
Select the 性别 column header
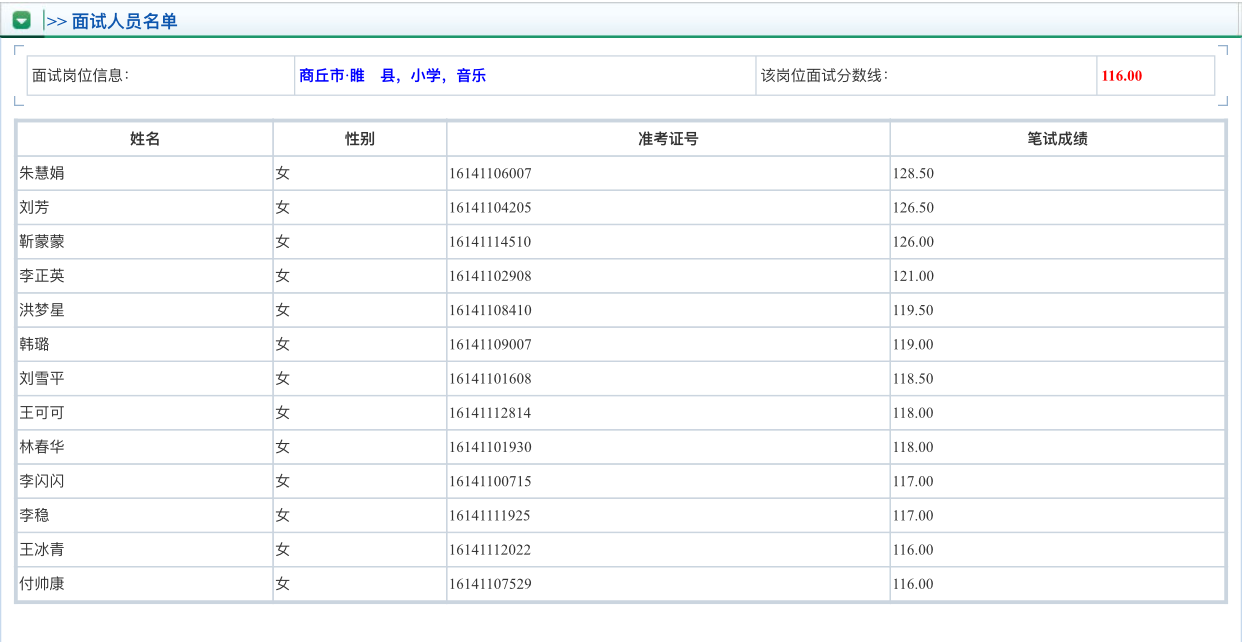click(x=359, y=138)
